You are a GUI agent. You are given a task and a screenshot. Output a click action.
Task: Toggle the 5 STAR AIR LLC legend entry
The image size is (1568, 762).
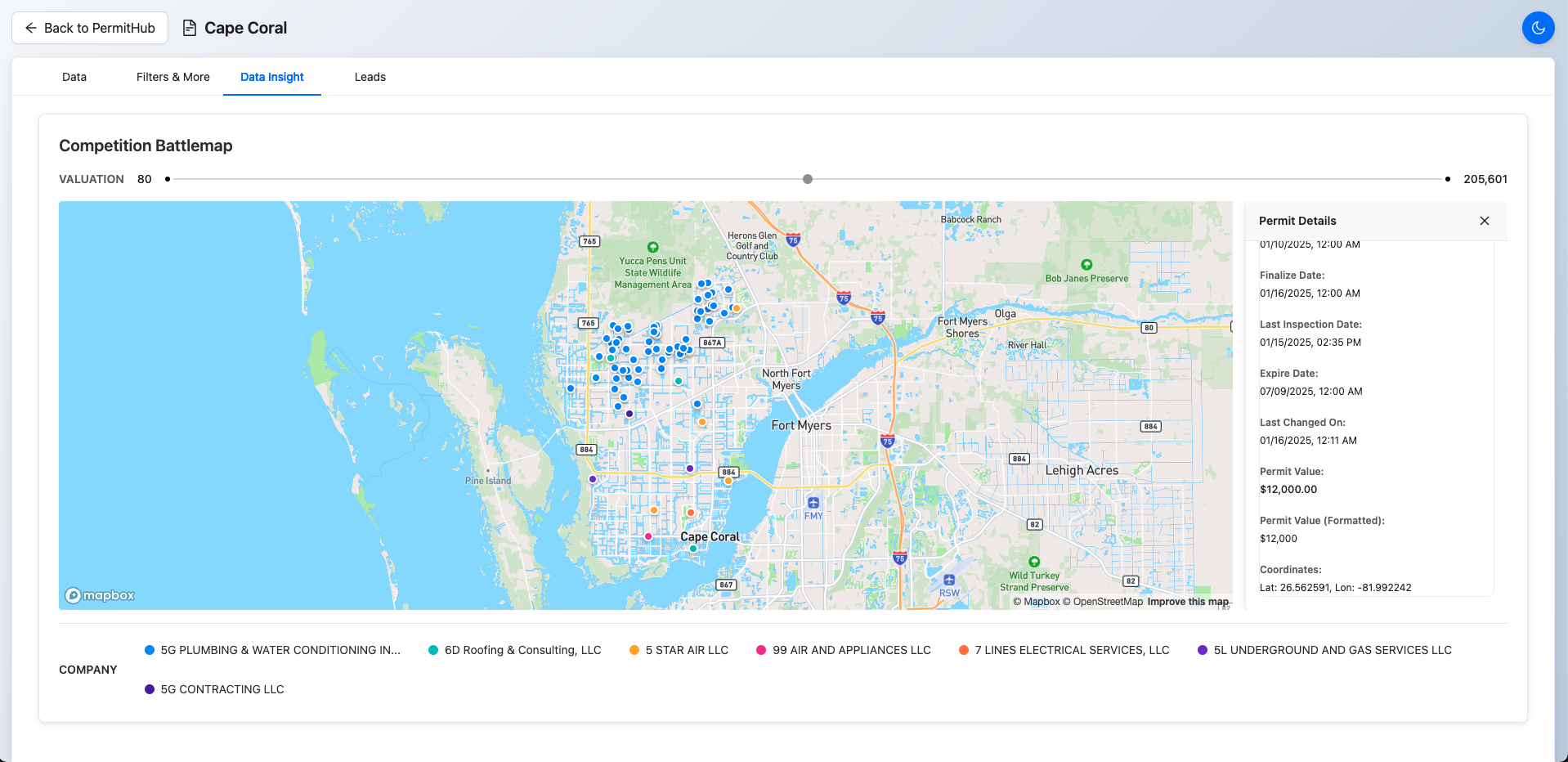679,650
